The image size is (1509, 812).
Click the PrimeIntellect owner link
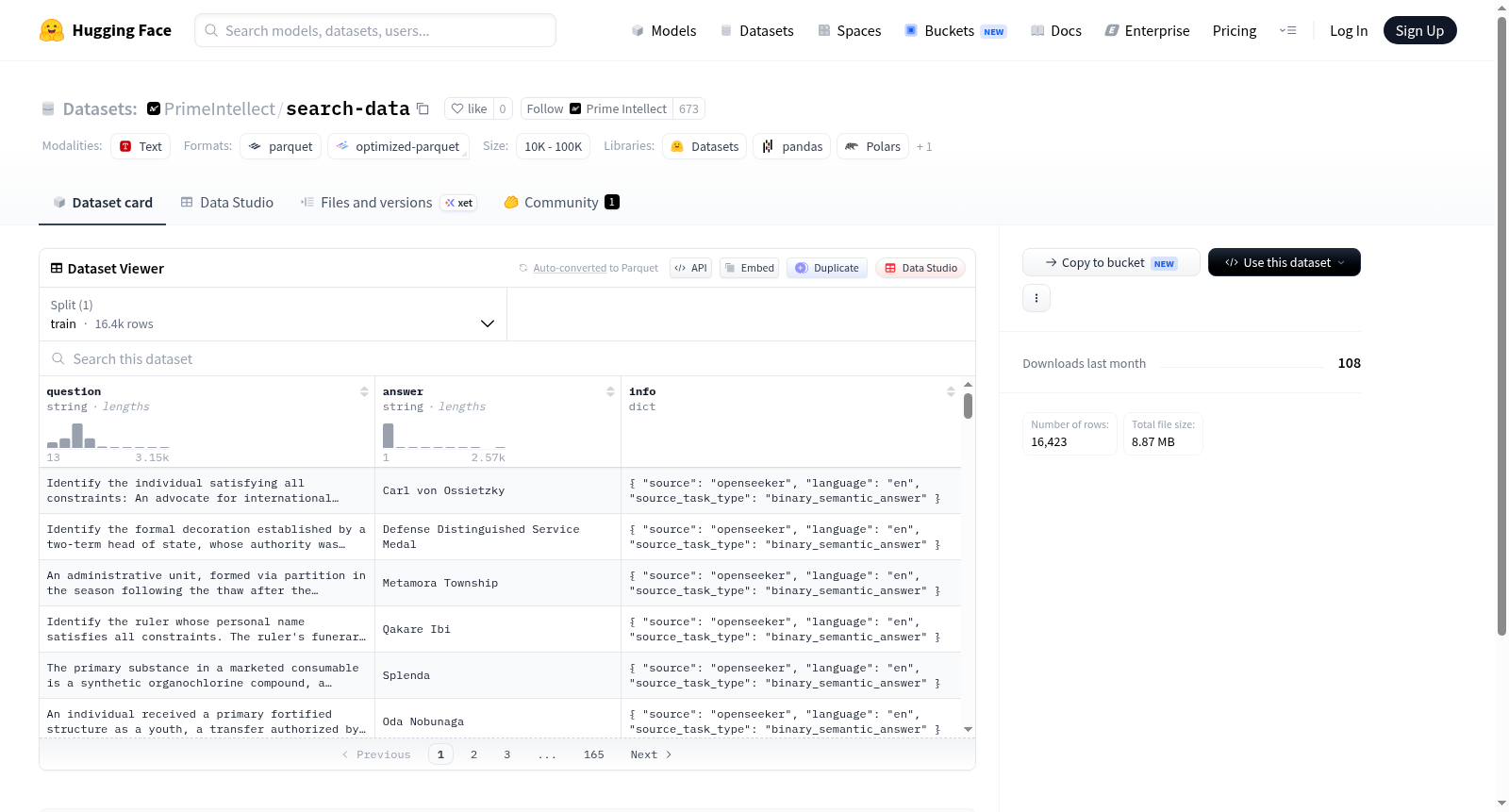pos(219,108)
